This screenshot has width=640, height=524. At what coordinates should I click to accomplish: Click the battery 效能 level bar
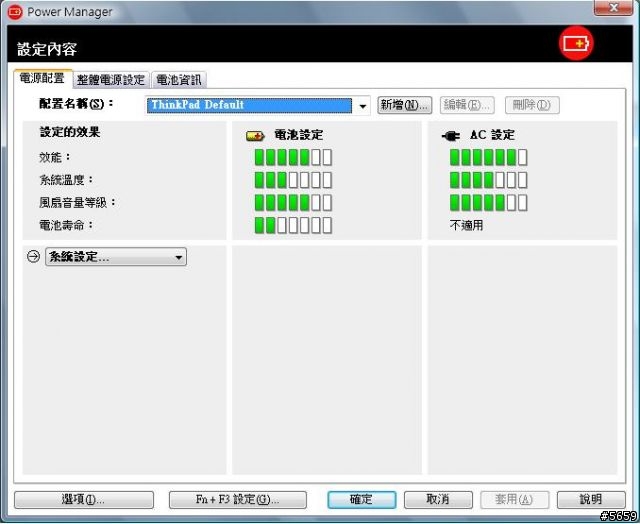click(293, 157)
